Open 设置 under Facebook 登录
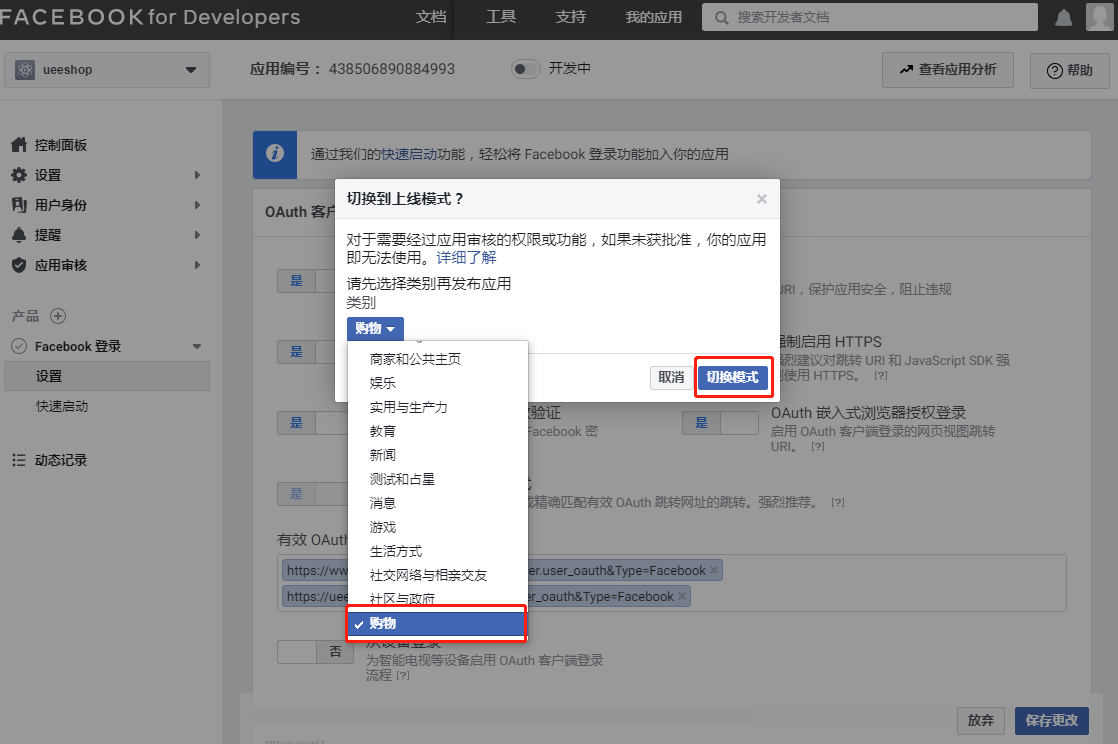The image size is (1118, 744). pyautogui.click(x=107, y=376)
